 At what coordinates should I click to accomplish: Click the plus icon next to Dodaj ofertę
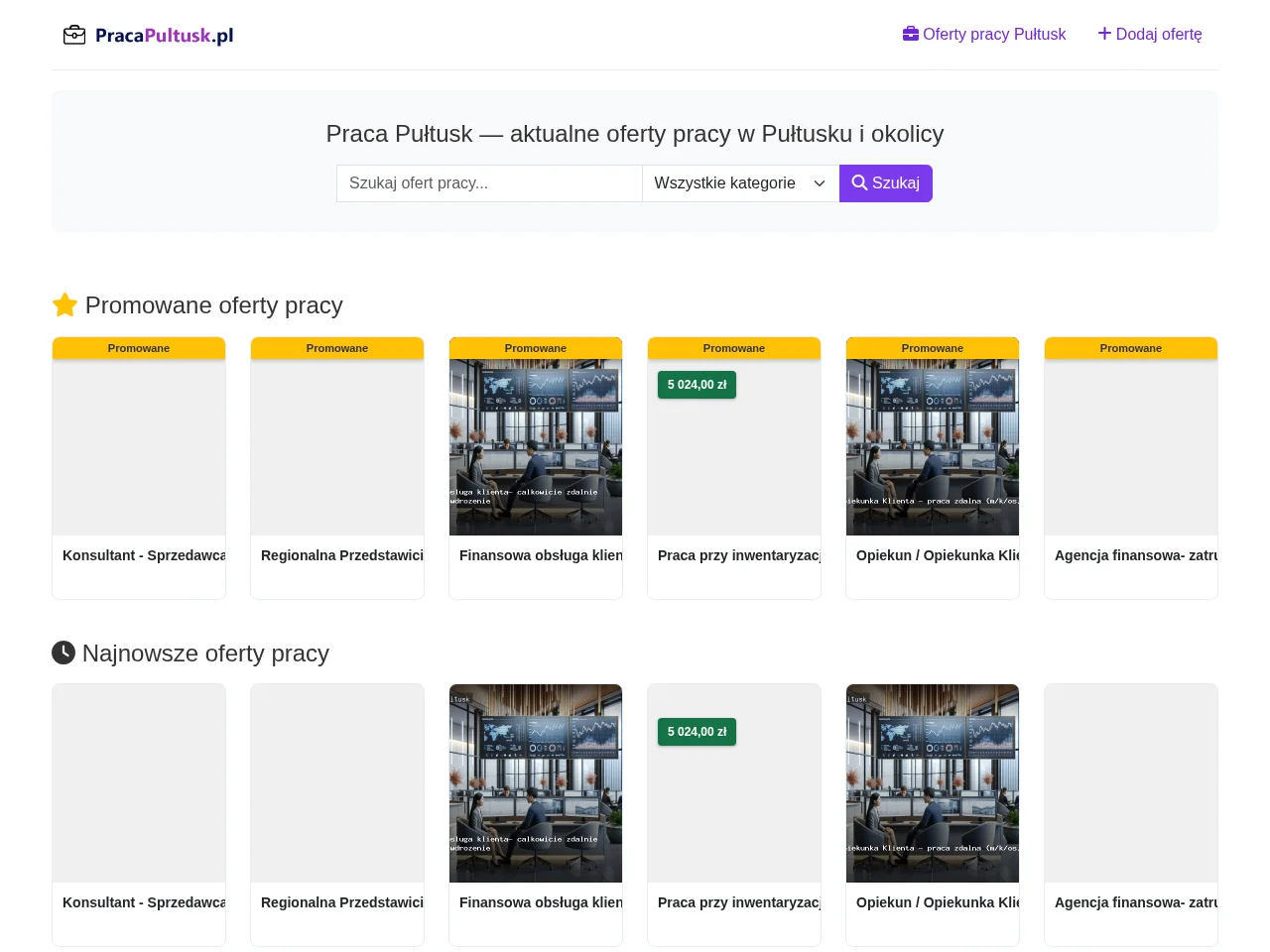(1104, 34)
